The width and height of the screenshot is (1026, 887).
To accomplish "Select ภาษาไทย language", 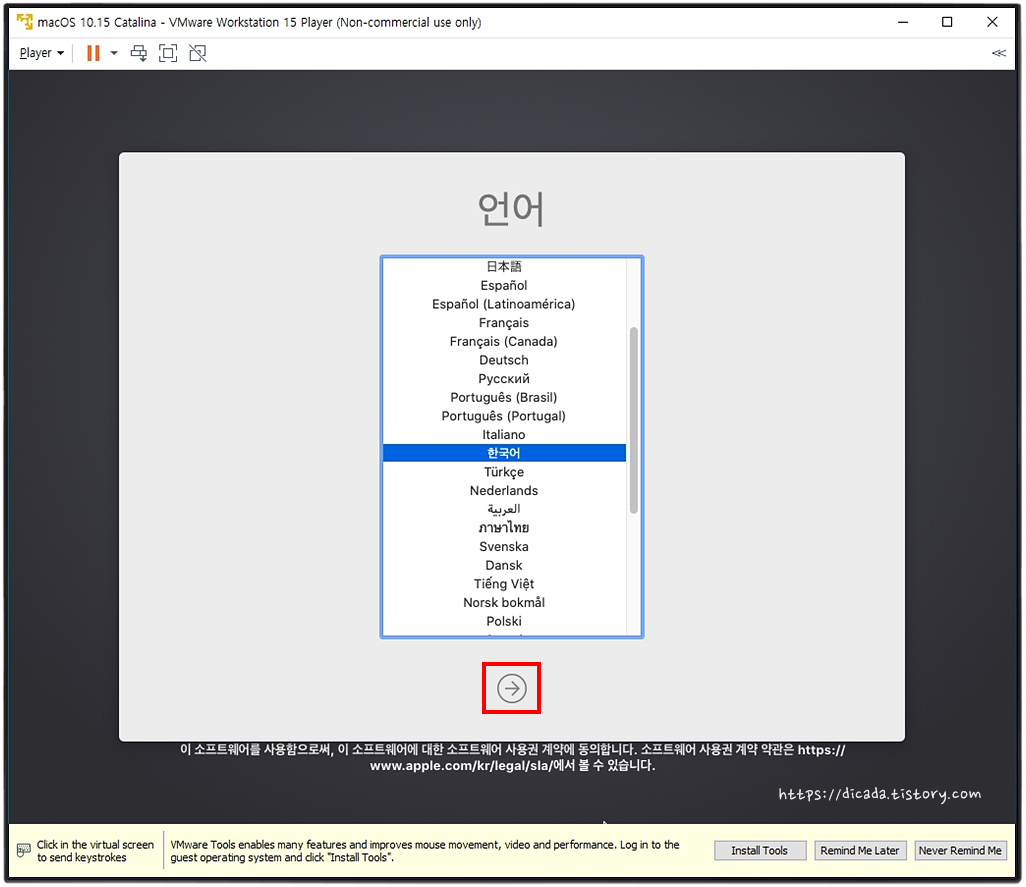I will [x=504, y=528].
